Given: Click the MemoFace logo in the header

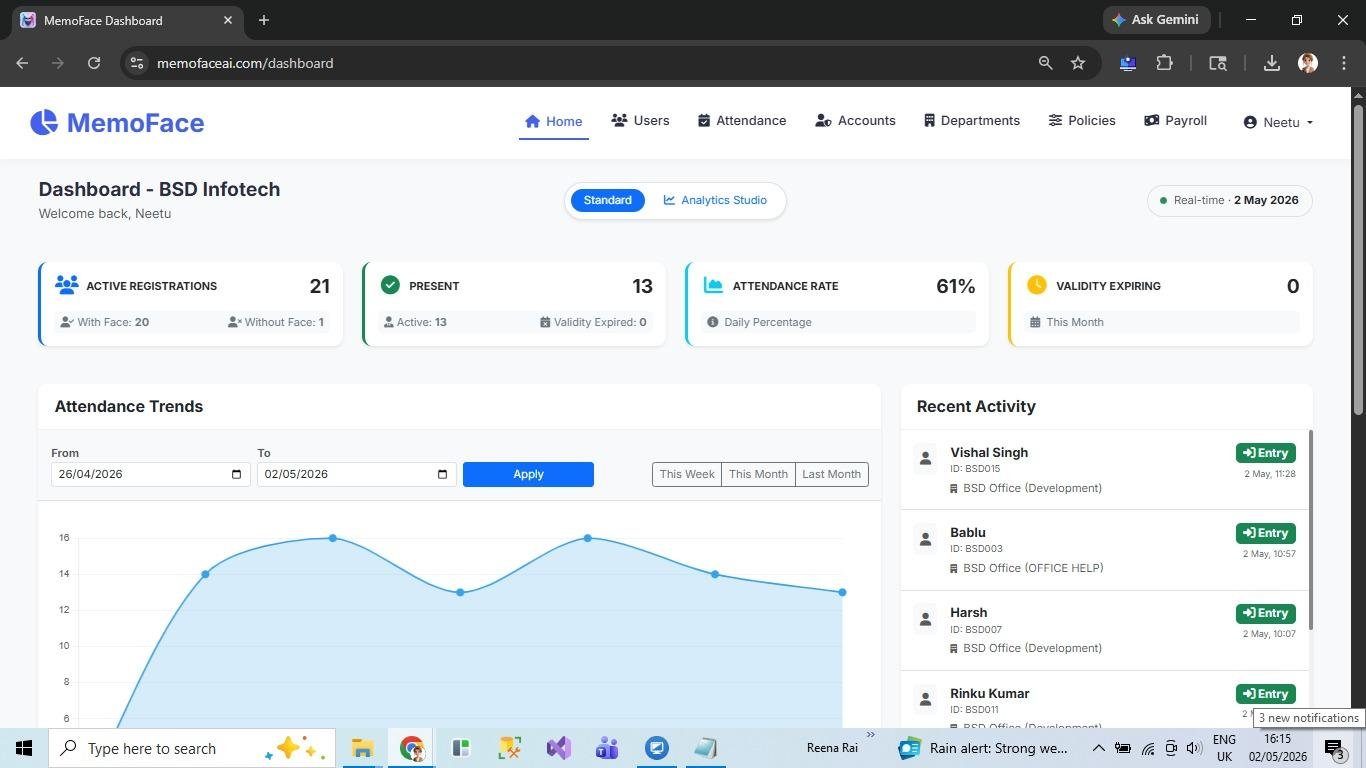Looking at the screenshot, I should coord(117,122).
